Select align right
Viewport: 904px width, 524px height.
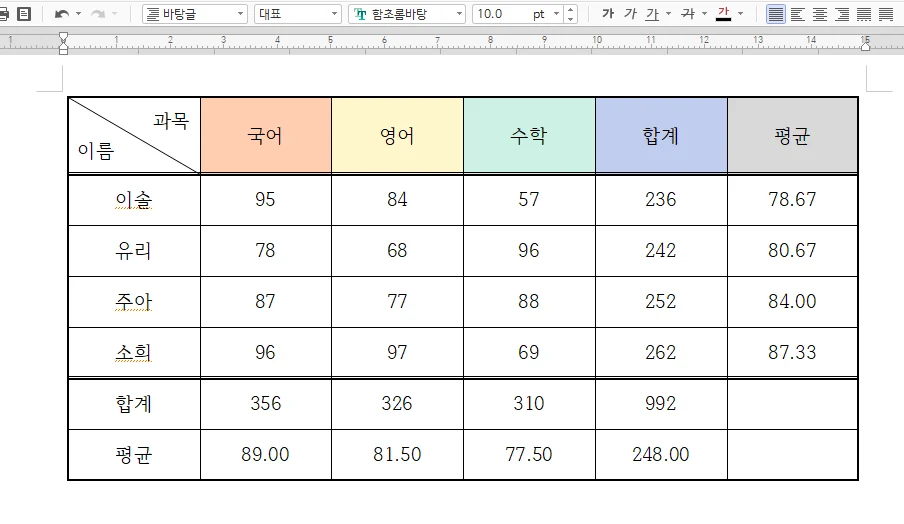click(x=842, y=14)
